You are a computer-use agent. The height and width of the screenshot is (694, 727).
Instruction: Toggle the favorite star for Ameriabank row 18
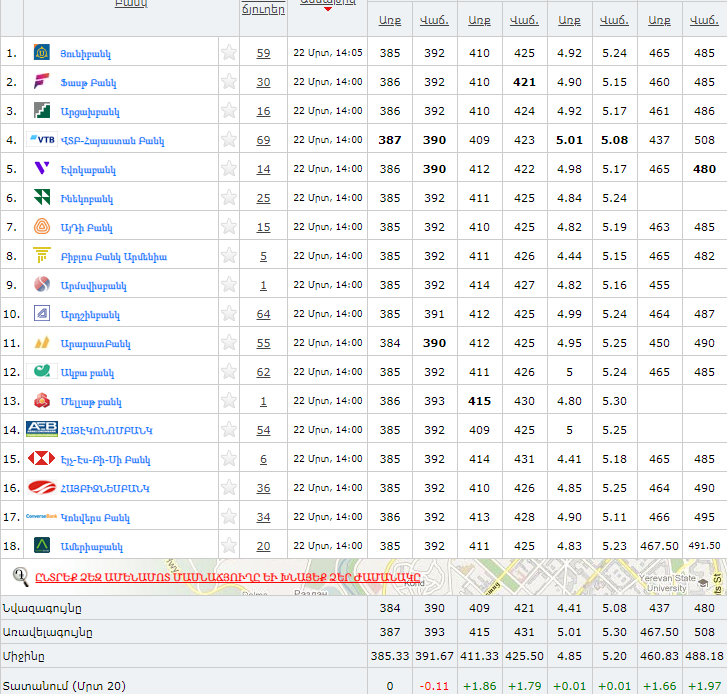229,545
